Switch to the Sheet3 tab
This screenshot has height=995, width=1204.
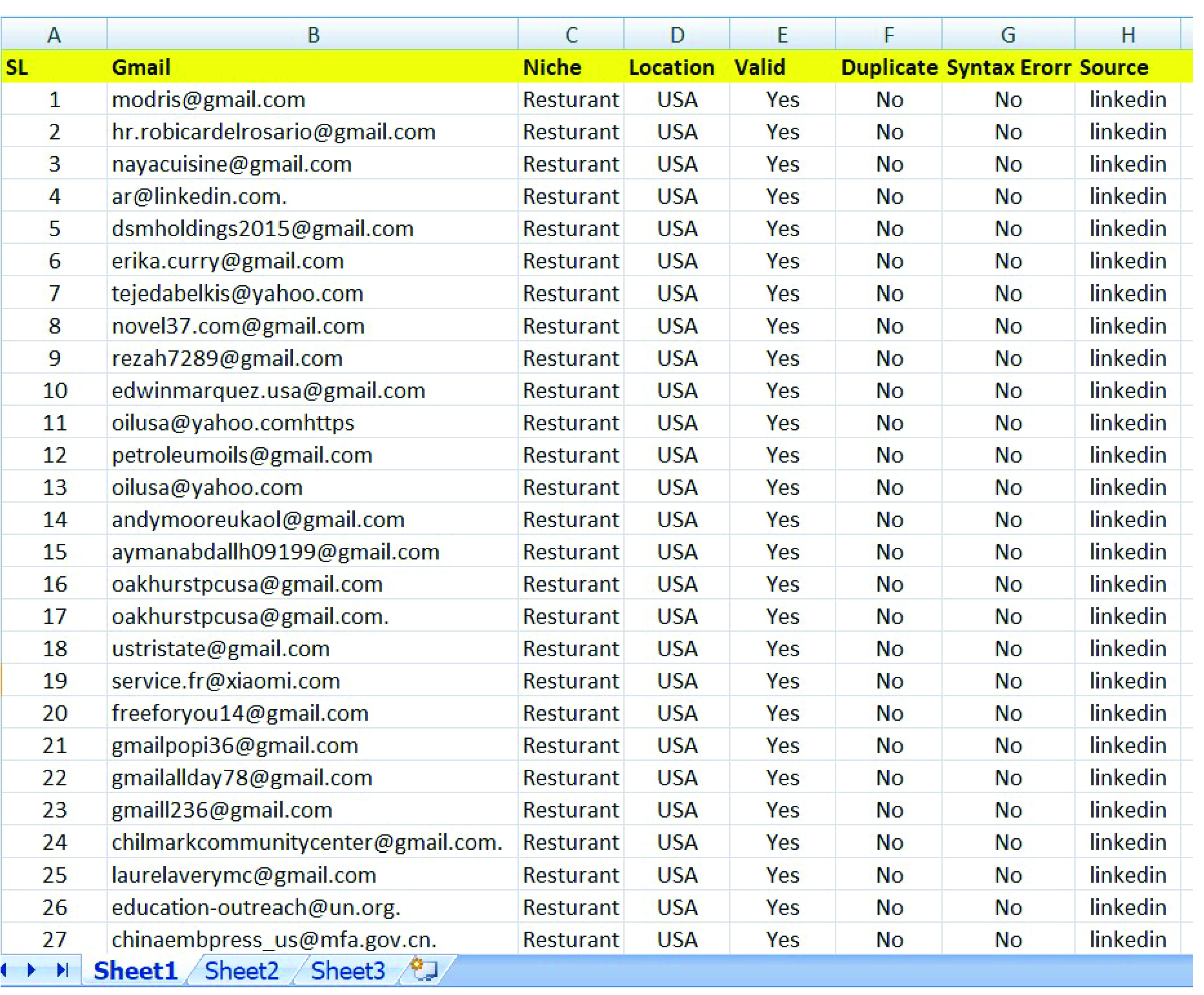point(348,970)
